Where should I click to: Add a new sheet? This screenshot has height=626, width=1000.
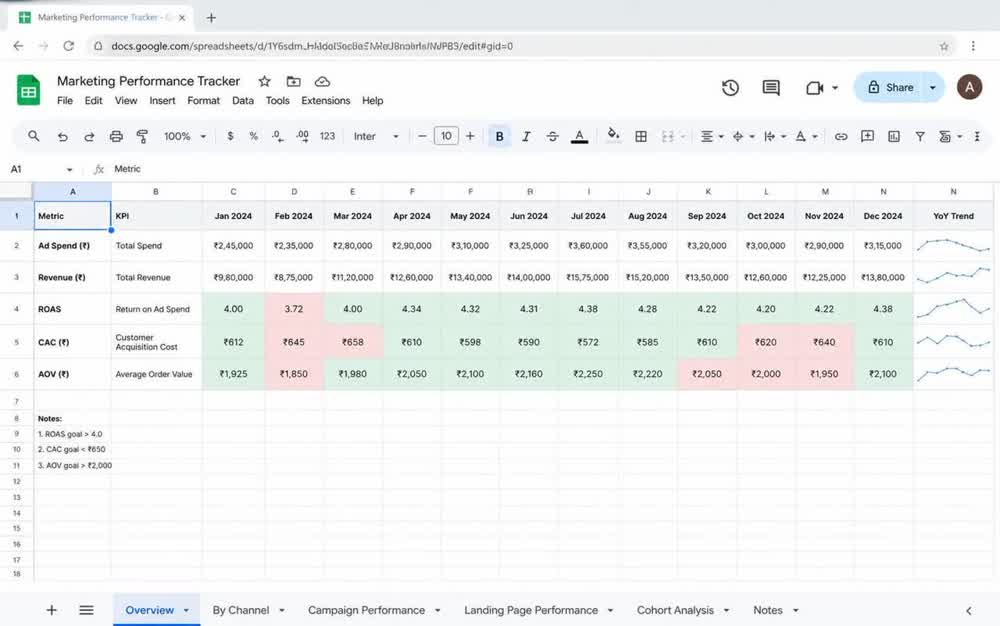pos(52,610)
